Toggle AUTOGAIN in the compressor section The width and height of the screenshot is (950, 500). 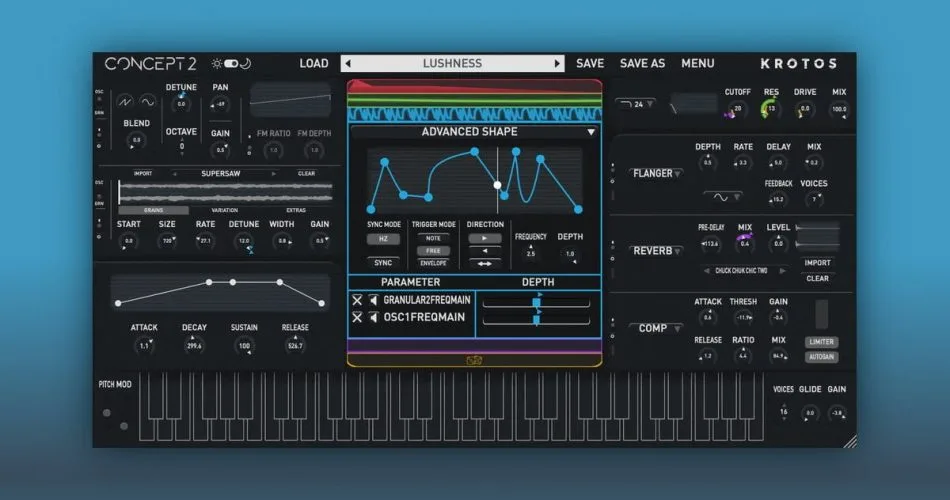[822, 357]
